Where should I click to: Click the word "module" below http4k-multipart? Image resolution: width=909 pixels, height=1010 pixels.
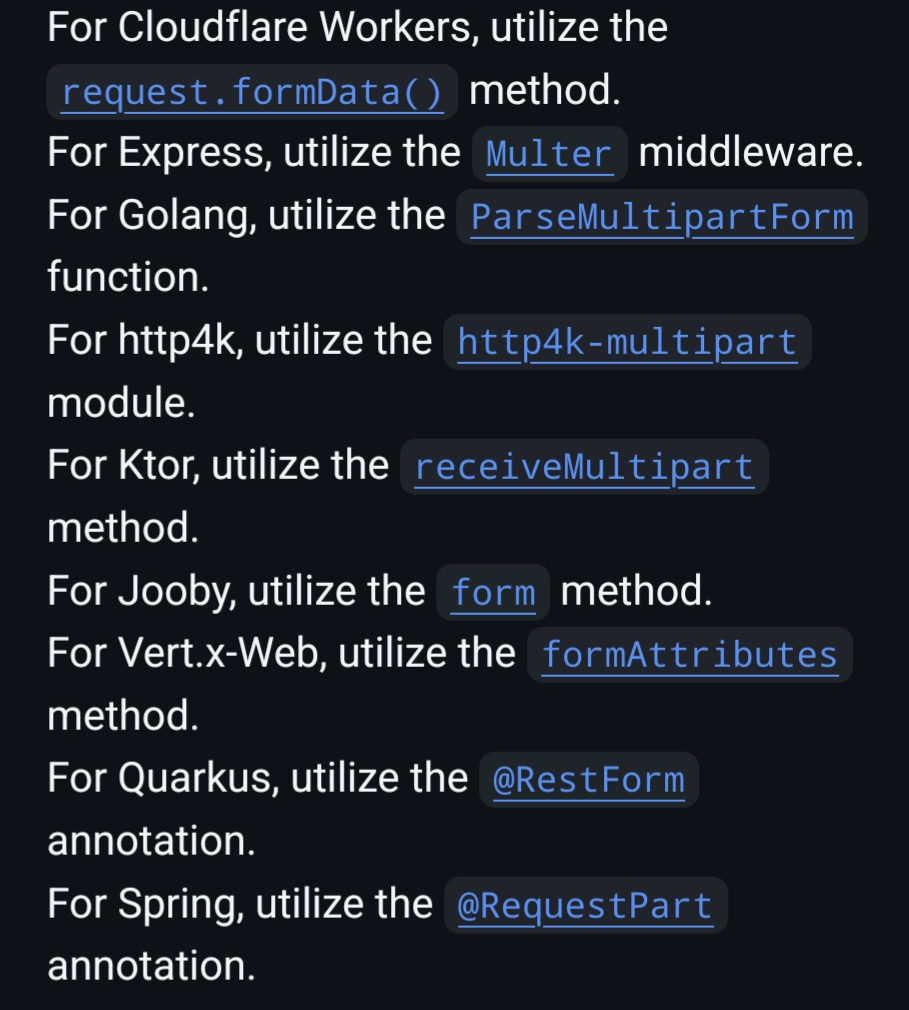(x=116, y=403)
